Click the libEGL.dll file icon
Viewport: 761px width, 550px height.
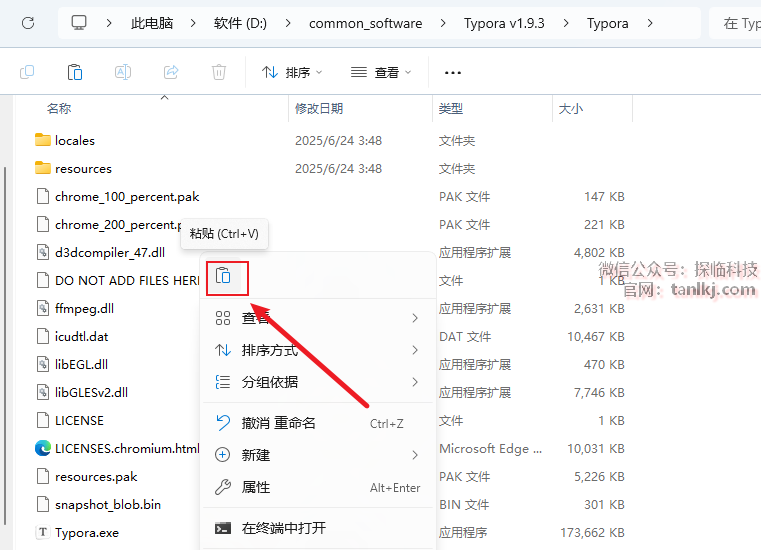pos(43,364)
